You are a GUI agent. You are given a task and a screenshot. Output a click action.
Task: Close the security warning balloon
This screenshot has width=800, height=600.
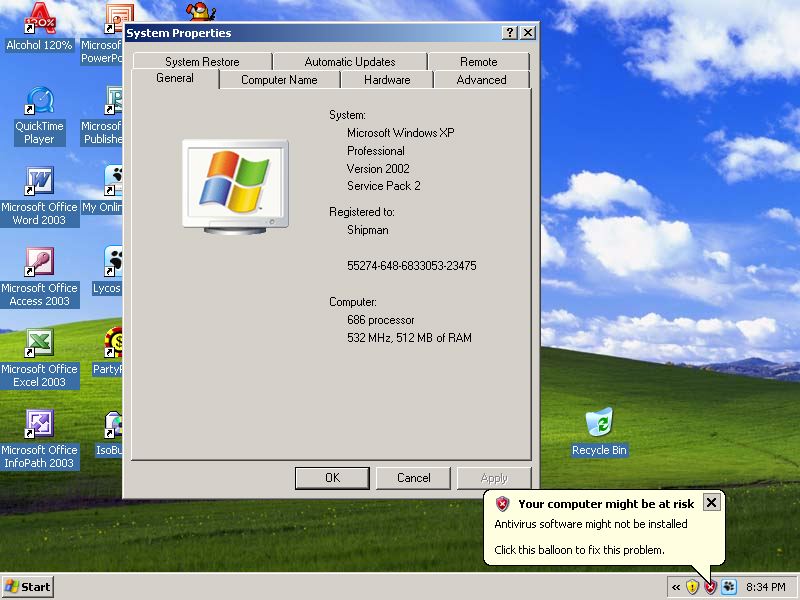(711, 503)
